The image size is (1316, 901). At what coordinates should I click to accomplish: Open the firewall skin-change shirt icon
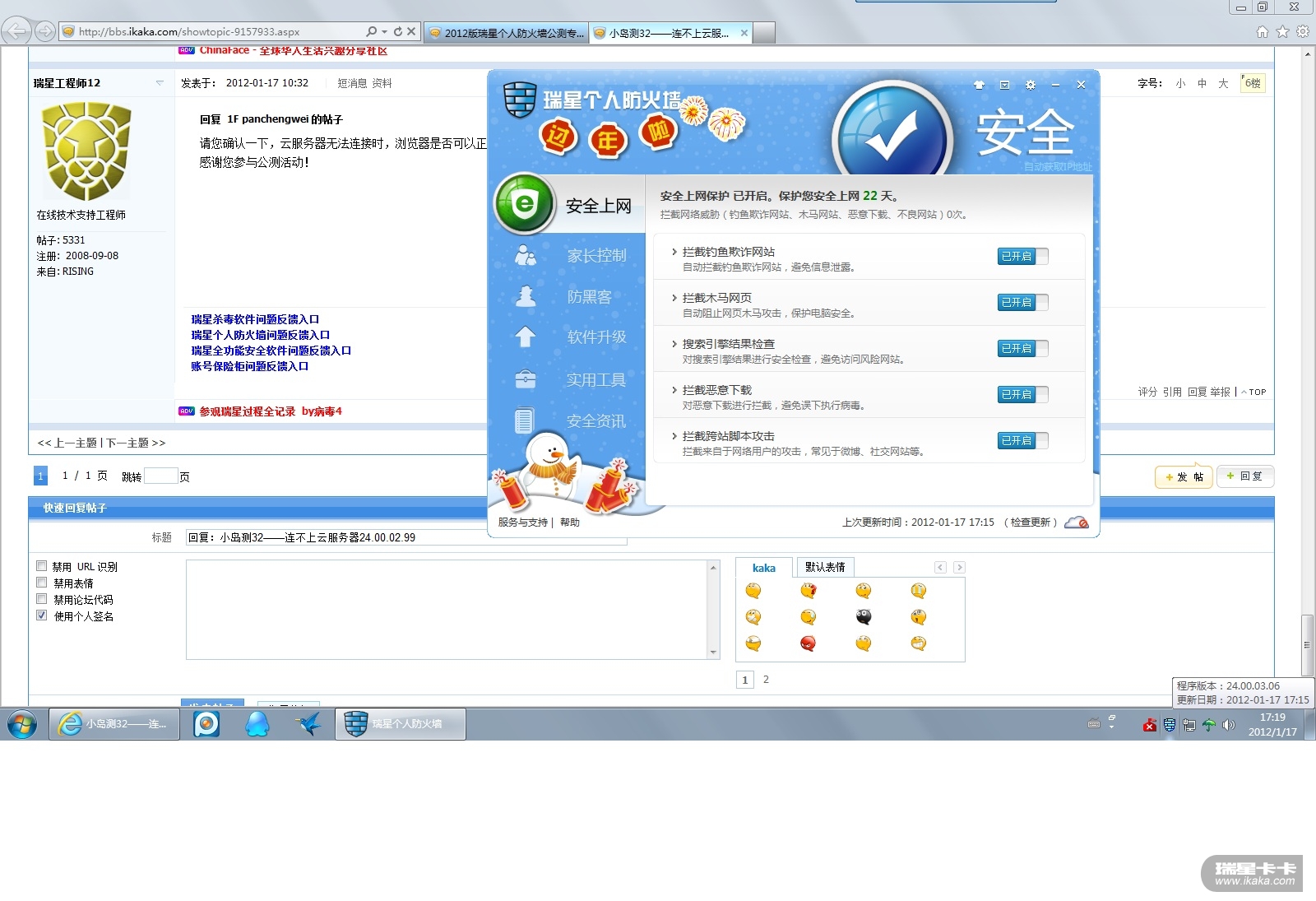click(x=979, y=85)
